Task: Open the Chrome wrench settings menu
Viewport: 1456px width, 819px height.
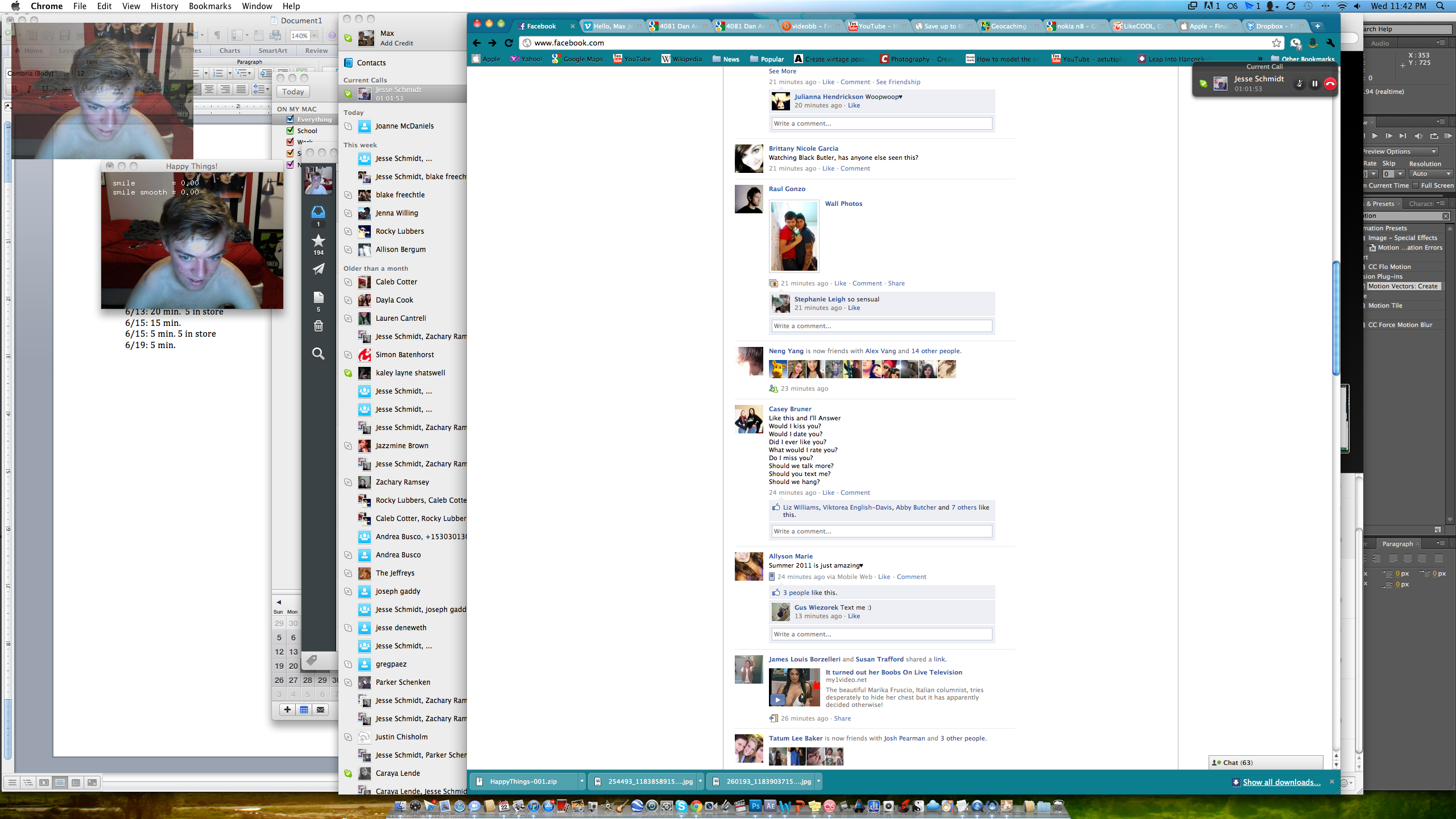Action: tap(1330, 43)
